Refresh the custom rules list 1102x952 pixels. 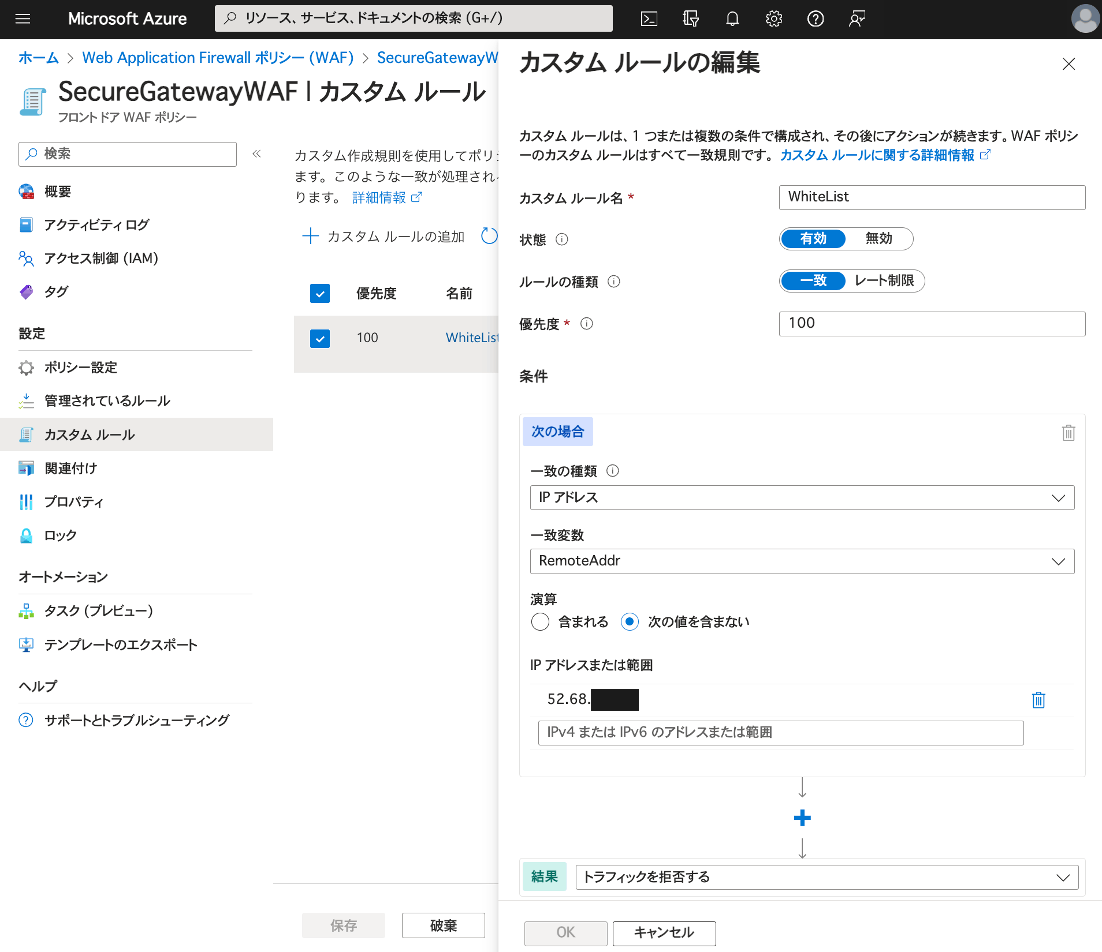tap(489, 236)
